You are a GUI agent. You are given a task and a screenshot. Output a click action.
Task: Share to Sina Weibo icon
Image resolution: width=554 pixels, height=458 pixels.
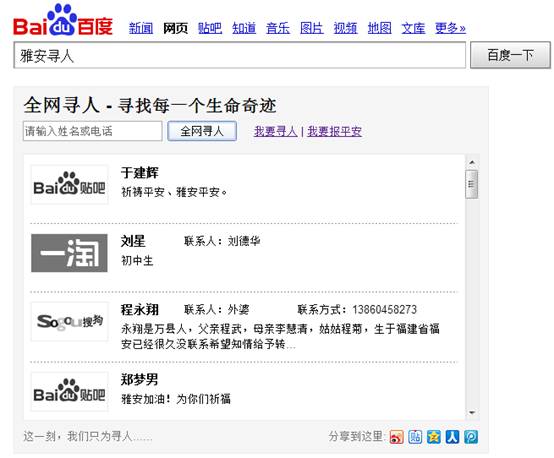click(396, 437)
